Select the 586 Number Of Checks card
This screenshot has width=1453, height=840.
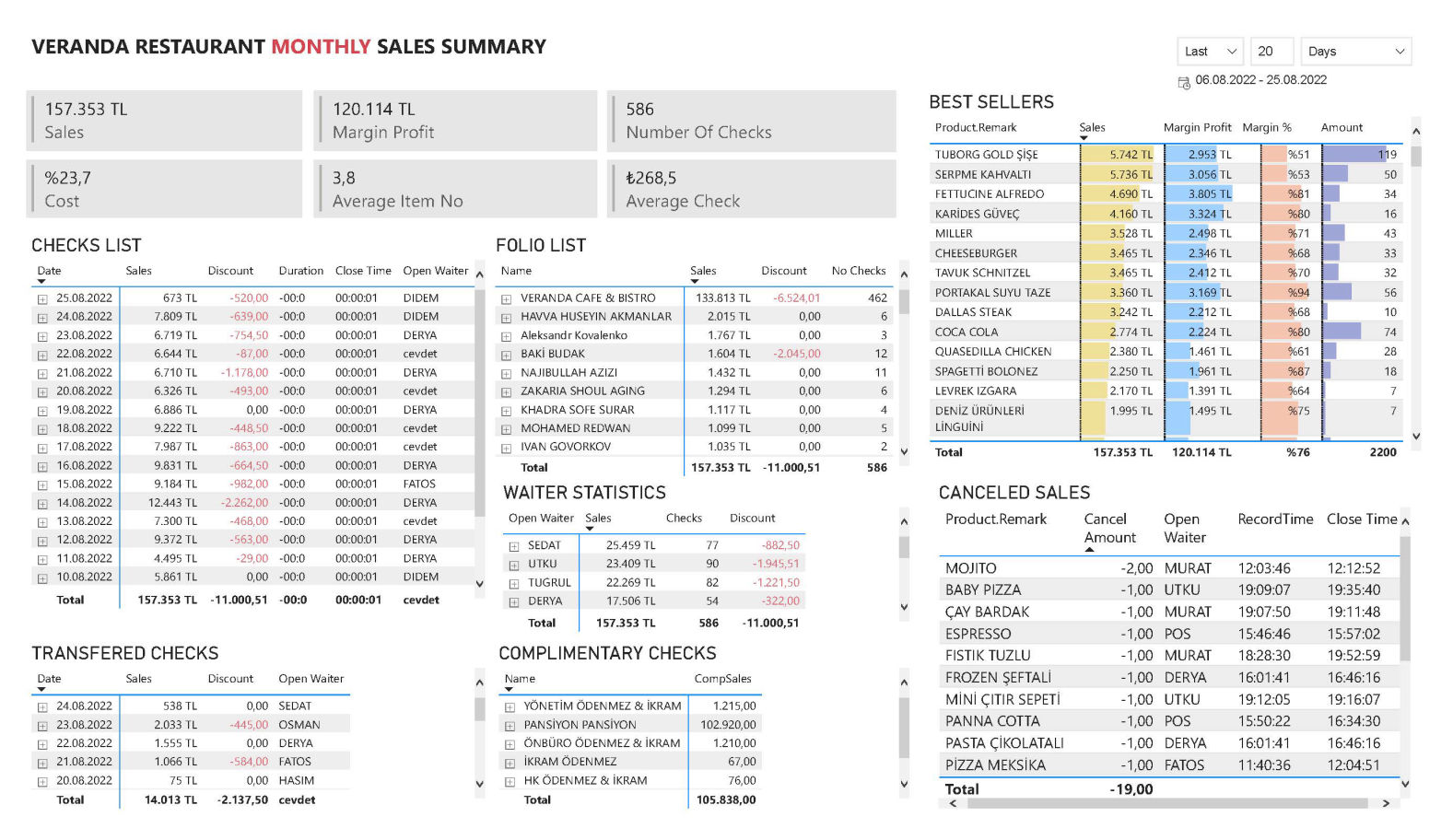tap(752, 121)
